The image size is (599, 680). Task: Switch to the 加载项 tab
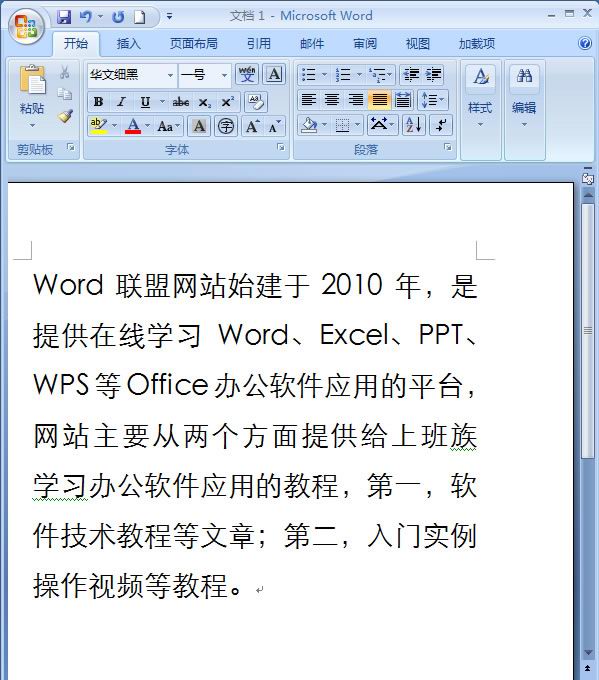tap(477, 43)
